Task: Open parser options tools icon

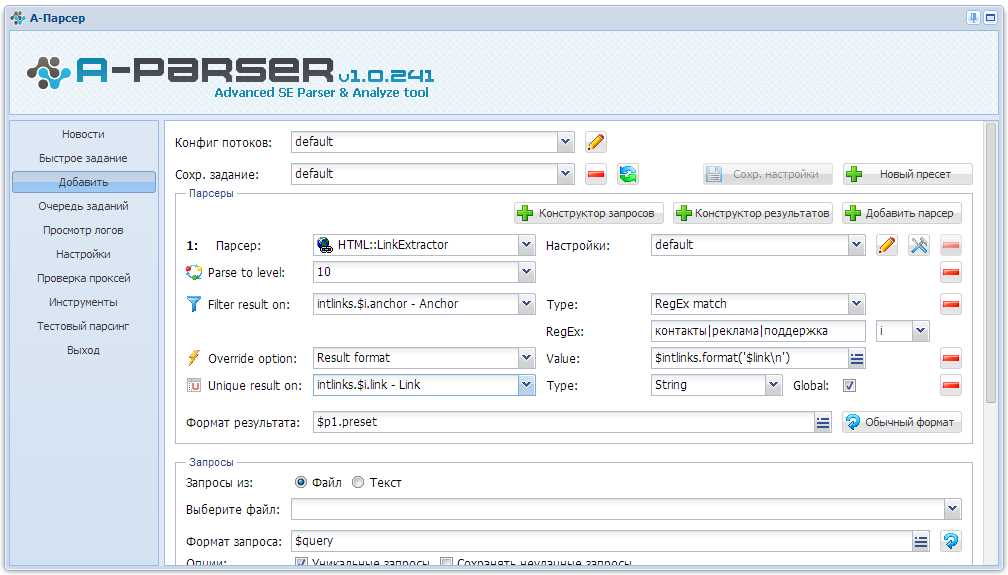Action: pyautogui.click(x=919, y=245)
